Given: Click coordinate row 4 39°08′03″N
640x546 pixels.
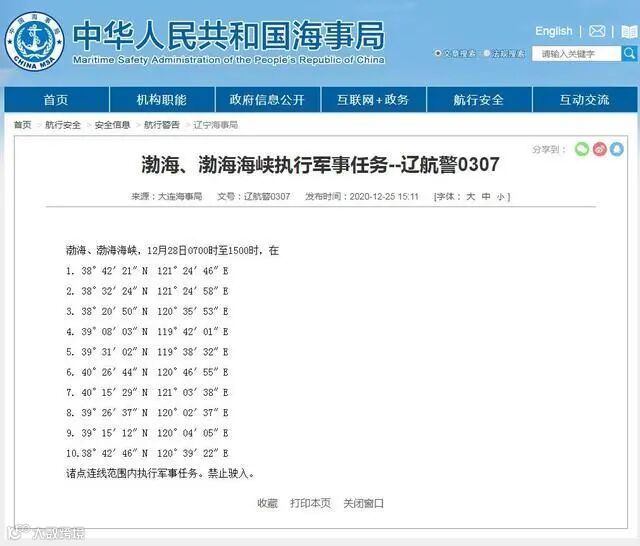Looking at the screenshot, I should tap(147, 331).
